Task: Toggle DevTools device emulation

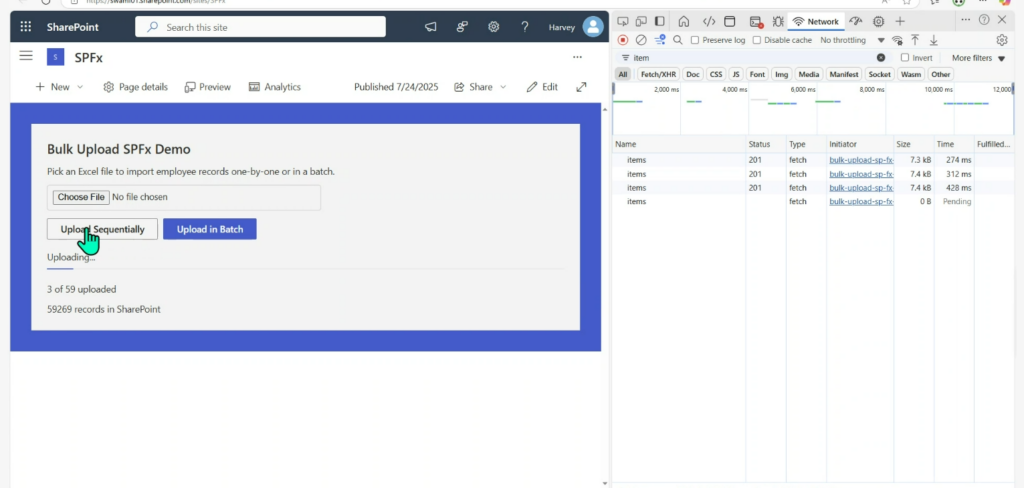Action: pyautogui.click(x=641, y=21)
